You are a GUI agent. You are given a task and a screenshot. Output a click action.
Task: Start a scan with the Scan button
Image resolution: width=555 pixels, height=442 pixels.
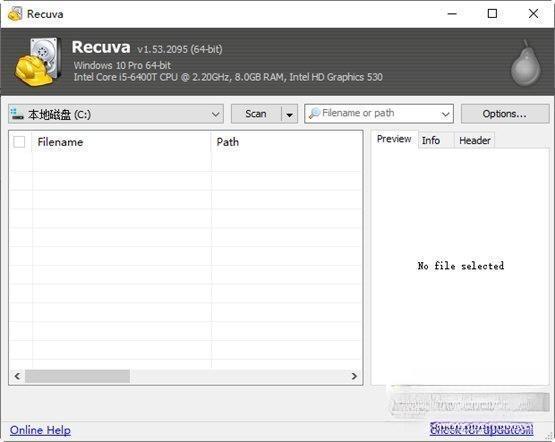coord(256,114)
